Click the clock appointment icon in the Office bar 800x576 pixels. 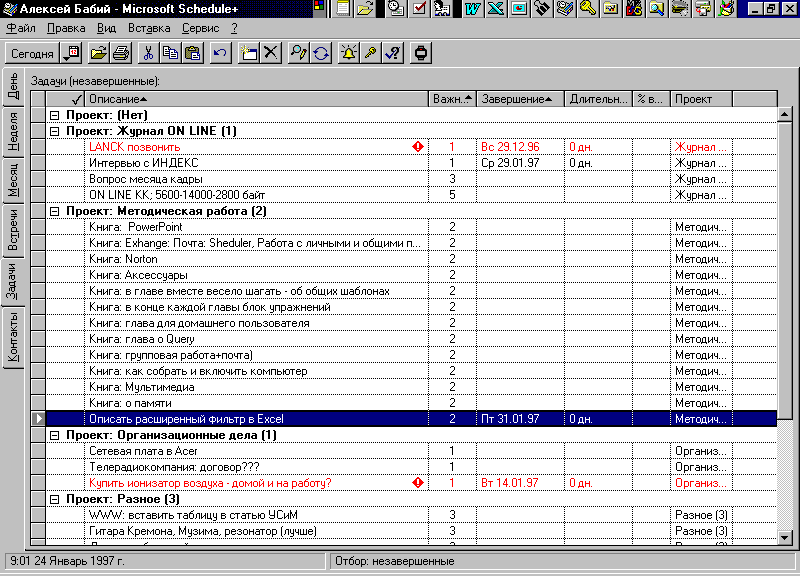pos(396,8)
